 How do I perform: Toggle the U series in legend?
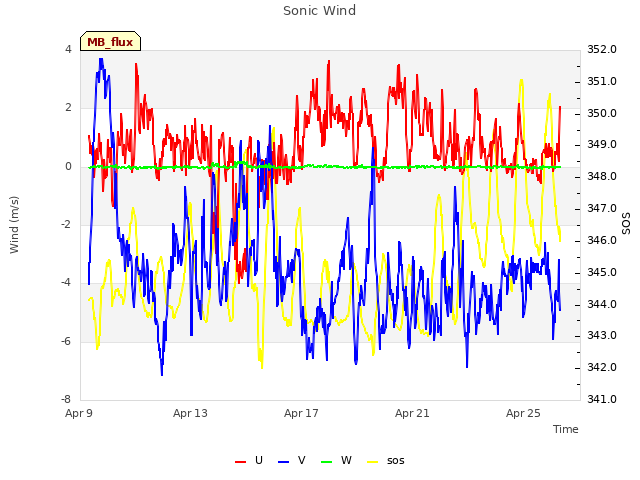click(249, 460)
